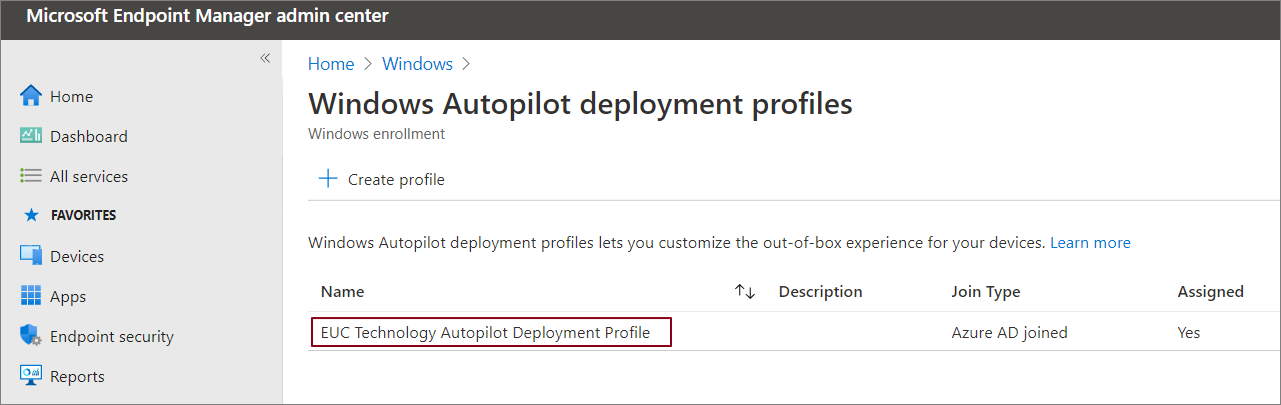Click the Reports icon in sidebar
The height and width of the screenshot is (405, 1281).
31,376
